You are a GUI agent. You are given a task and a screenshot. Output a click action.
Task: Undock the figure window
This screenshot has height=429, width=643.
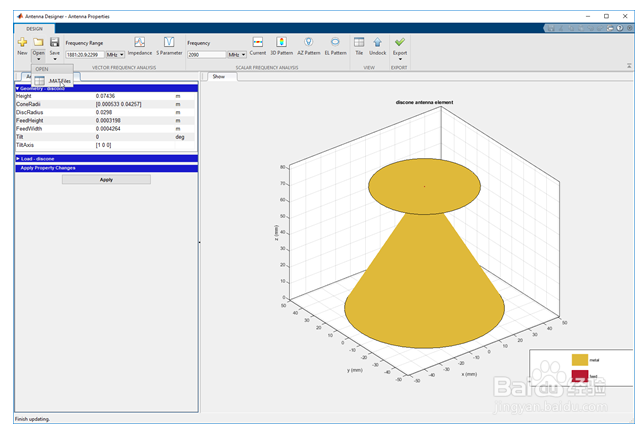(x=377, y=46)
